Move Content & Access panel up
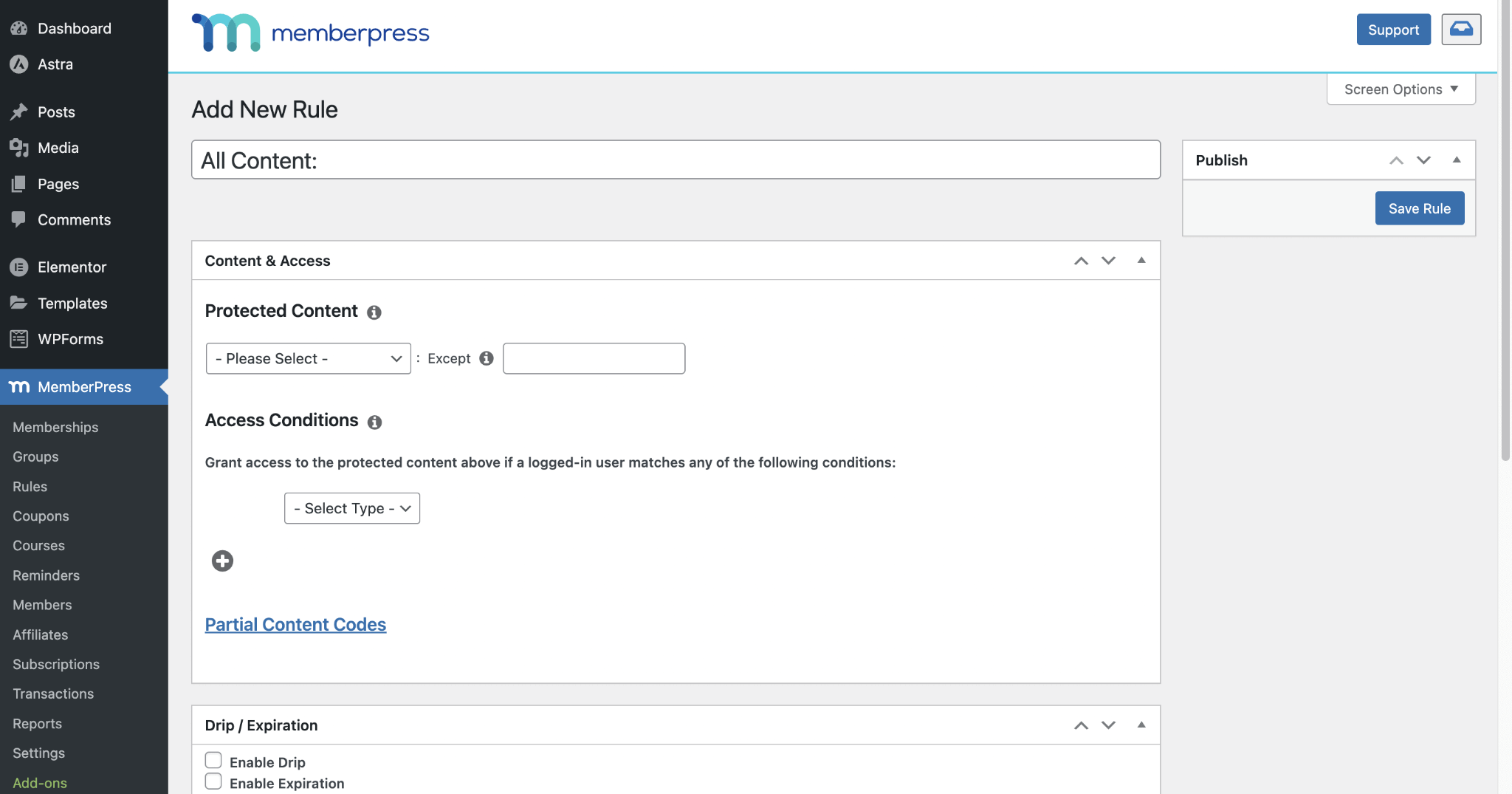Viewport: 1512px width, 794px height. (x=1081, y=261)
